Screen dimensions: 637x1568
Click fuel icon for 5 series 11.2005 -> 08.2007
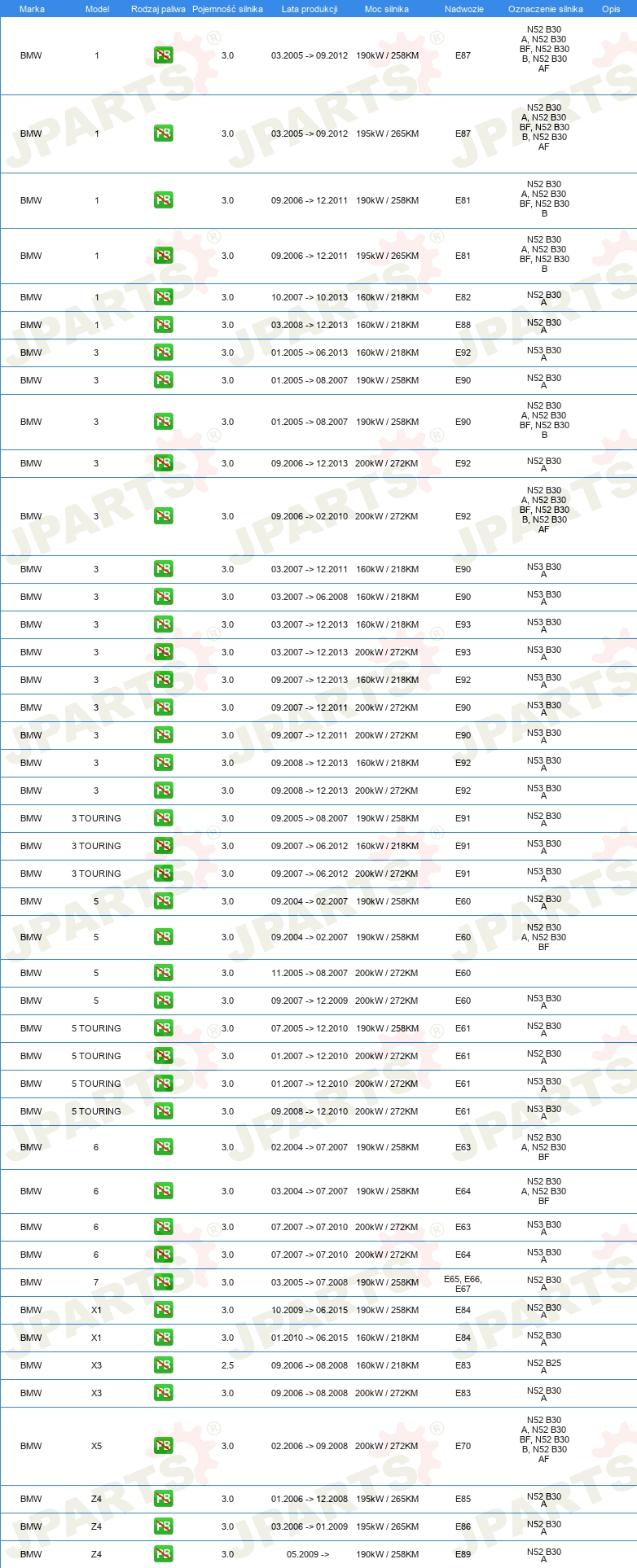coord(163,973)
